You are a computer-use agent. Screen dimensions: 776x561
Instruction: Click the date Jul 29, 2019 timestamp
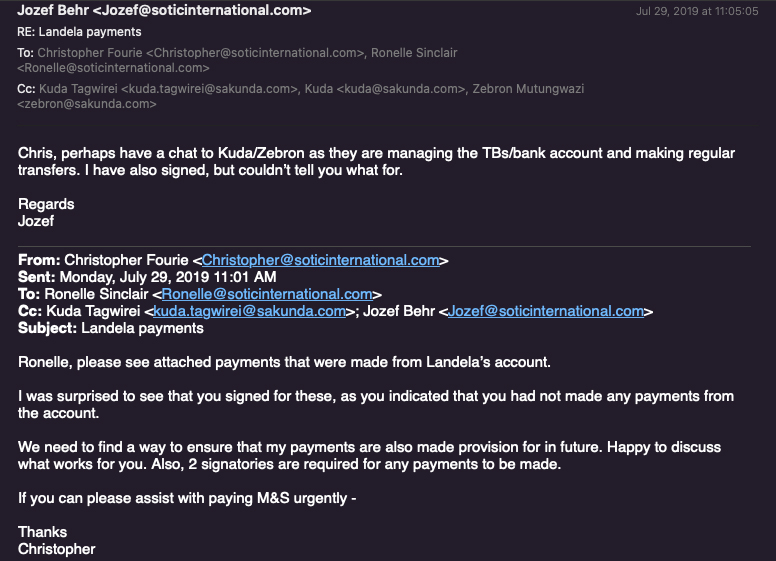pos(697,11)
